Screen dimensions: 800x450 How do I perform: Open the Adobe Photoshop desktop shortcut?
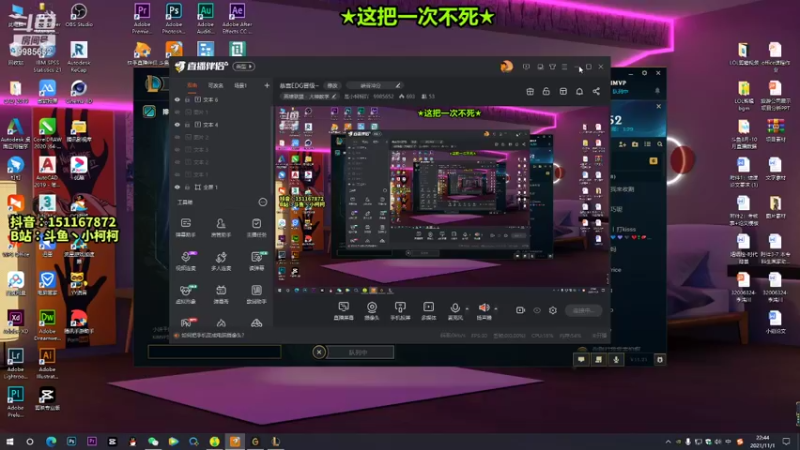coord(173,18)
